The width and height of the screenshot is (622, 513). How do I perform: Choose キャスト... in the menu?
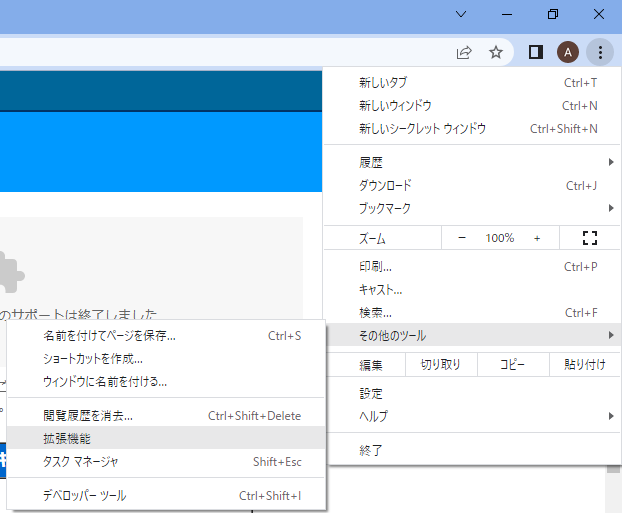pyautogui.click(x=472, y=290)
